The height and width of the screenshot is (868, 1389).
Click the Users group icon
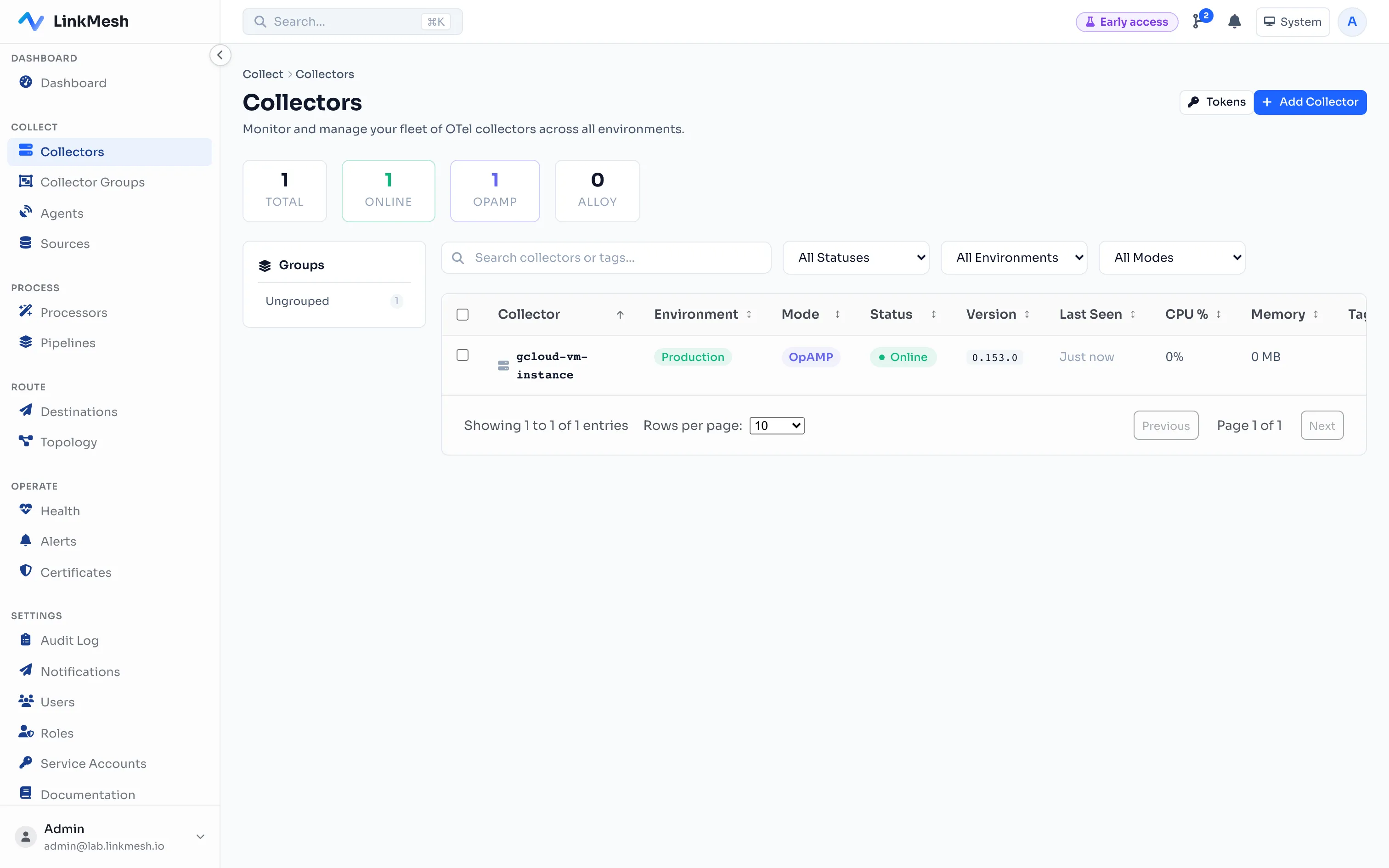26,701
